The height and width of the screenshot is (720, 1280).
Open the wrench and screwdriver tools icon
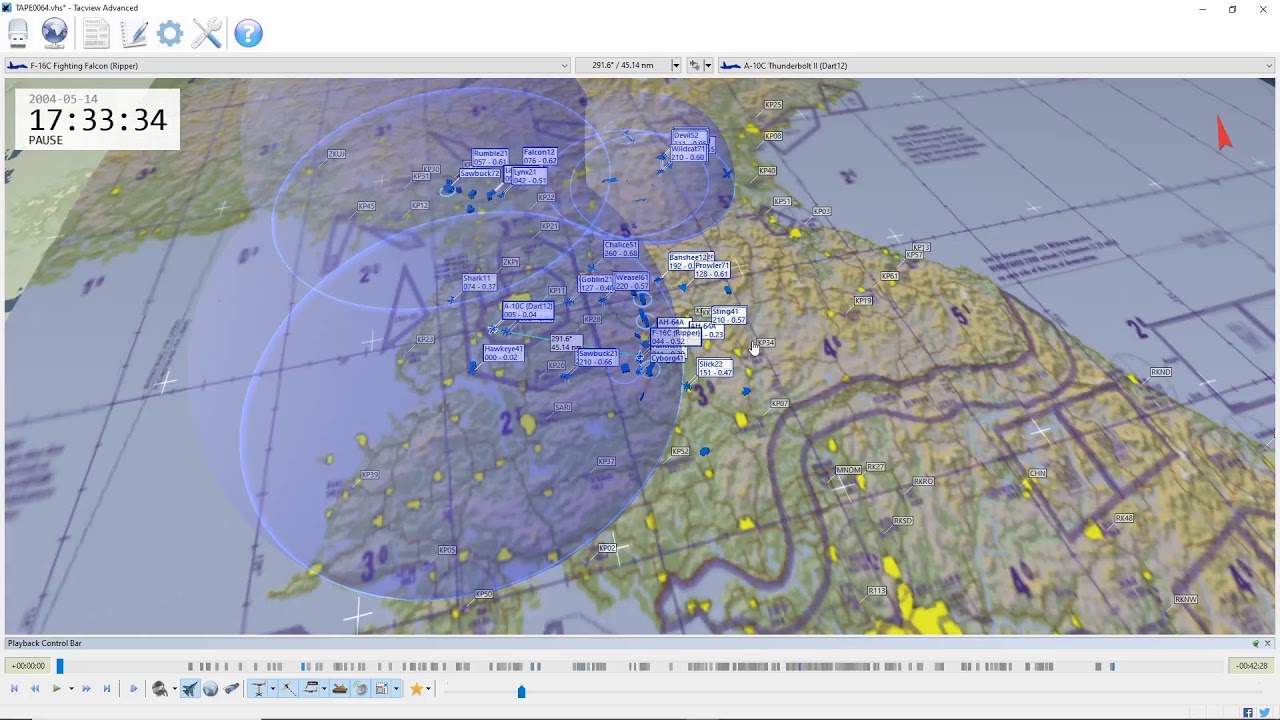[x=207, y=34]
